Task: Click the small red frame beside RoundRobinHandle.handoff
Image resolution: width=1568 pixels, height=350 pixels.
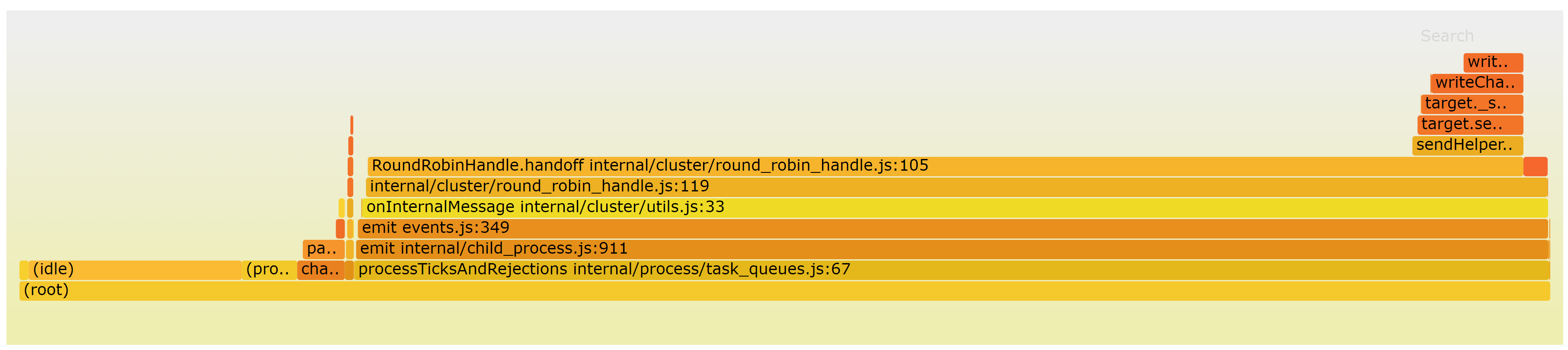Action: point(1535,166)
